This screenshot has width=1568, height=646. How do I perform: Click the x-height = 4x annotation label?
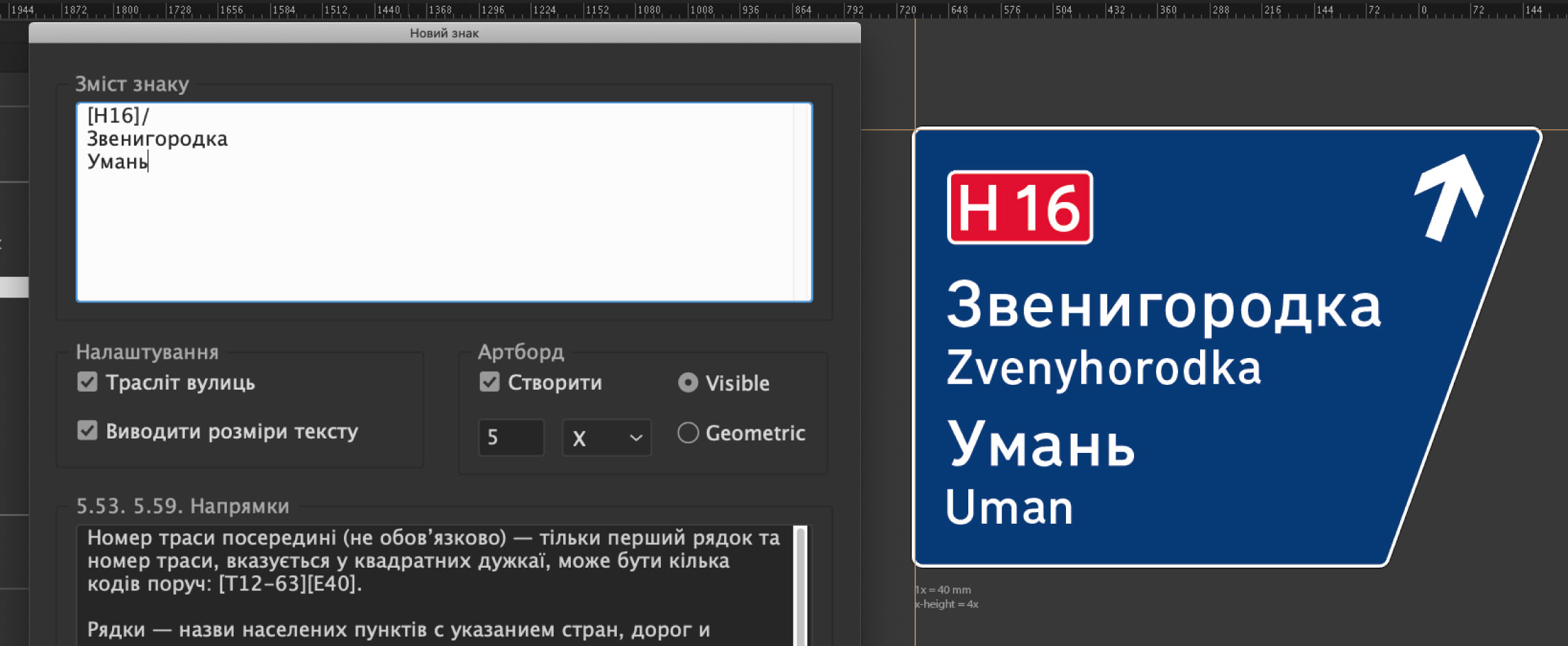(x=947, y=604)
